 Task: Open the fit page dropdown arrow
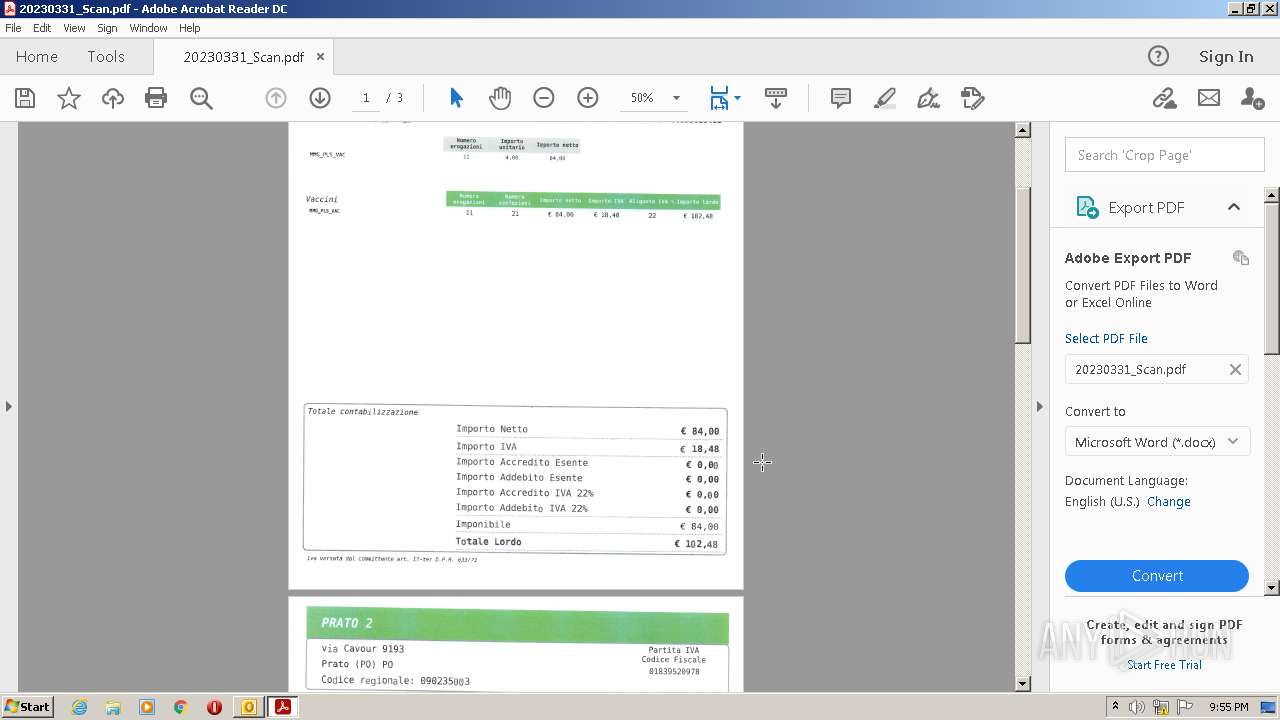[738, 98]
